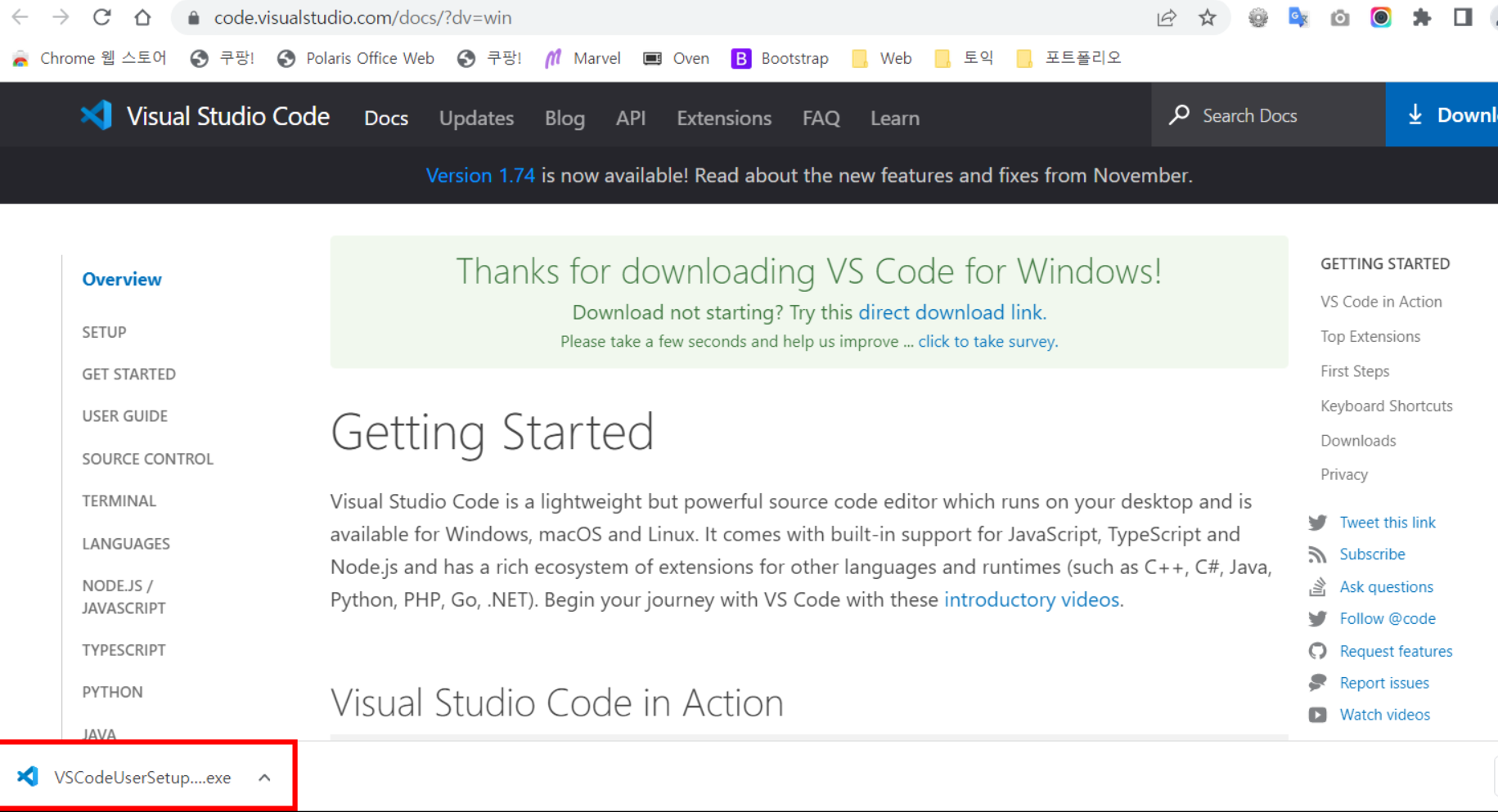Expand the NODE.JS / JAVASCRIPT sidebar section
The image size is (1498, 812).
point(124,597)
